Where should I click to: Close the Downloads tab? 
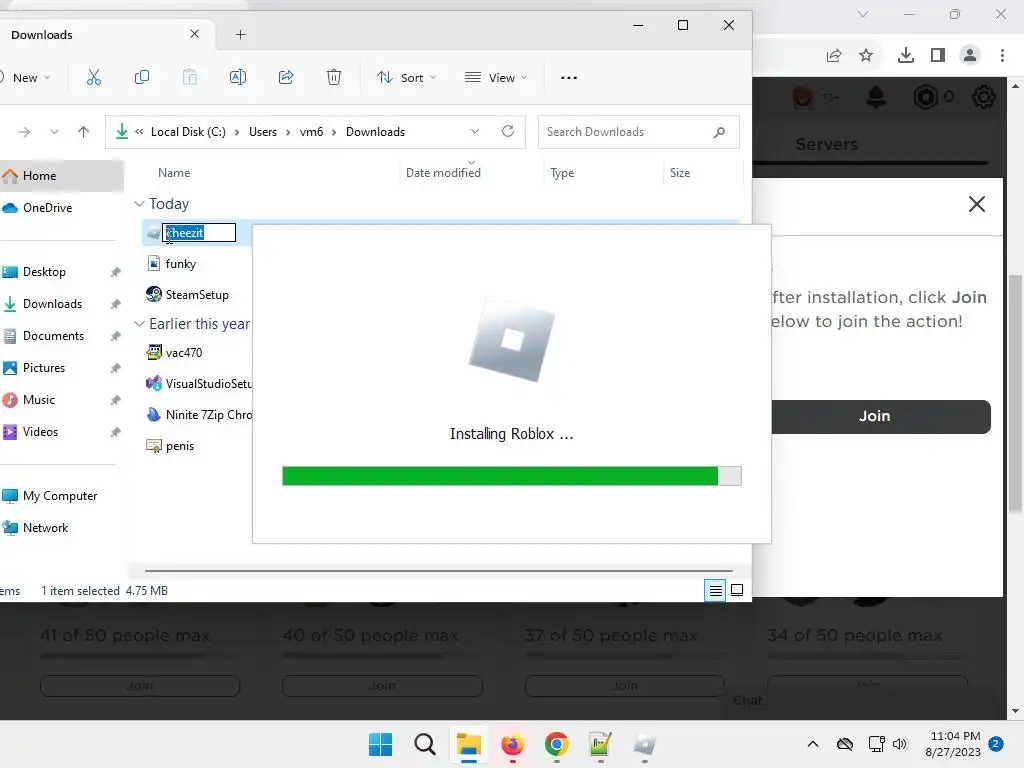194,34
